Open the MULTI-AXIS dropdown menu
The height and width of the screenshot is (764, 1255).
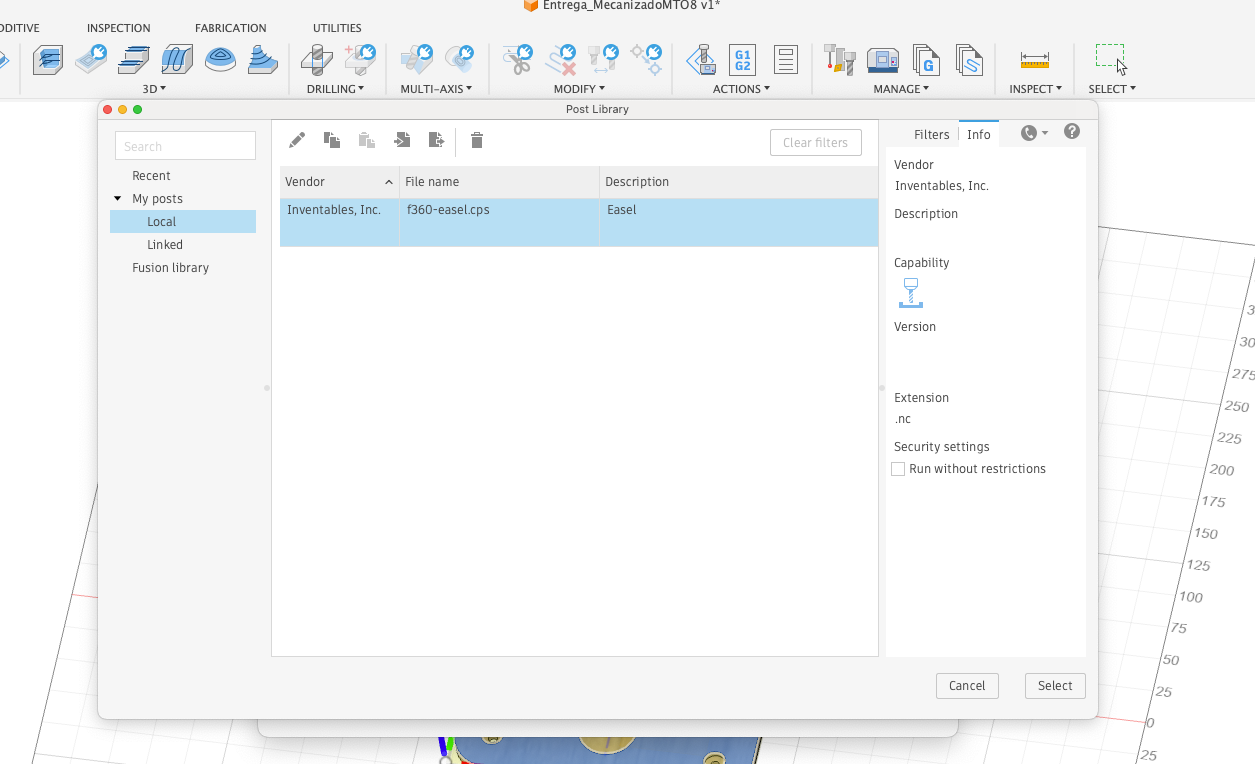[436, 89]
